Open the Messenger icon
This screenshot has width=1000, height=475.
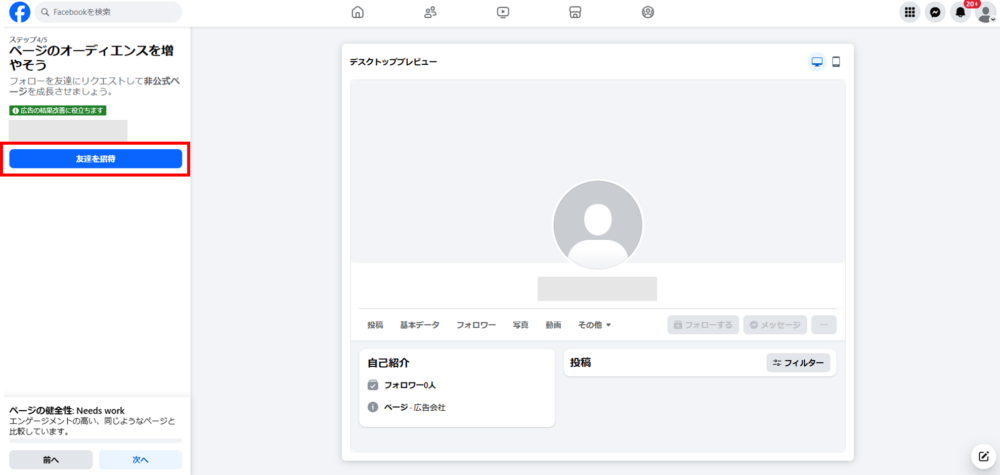(935, 12)
